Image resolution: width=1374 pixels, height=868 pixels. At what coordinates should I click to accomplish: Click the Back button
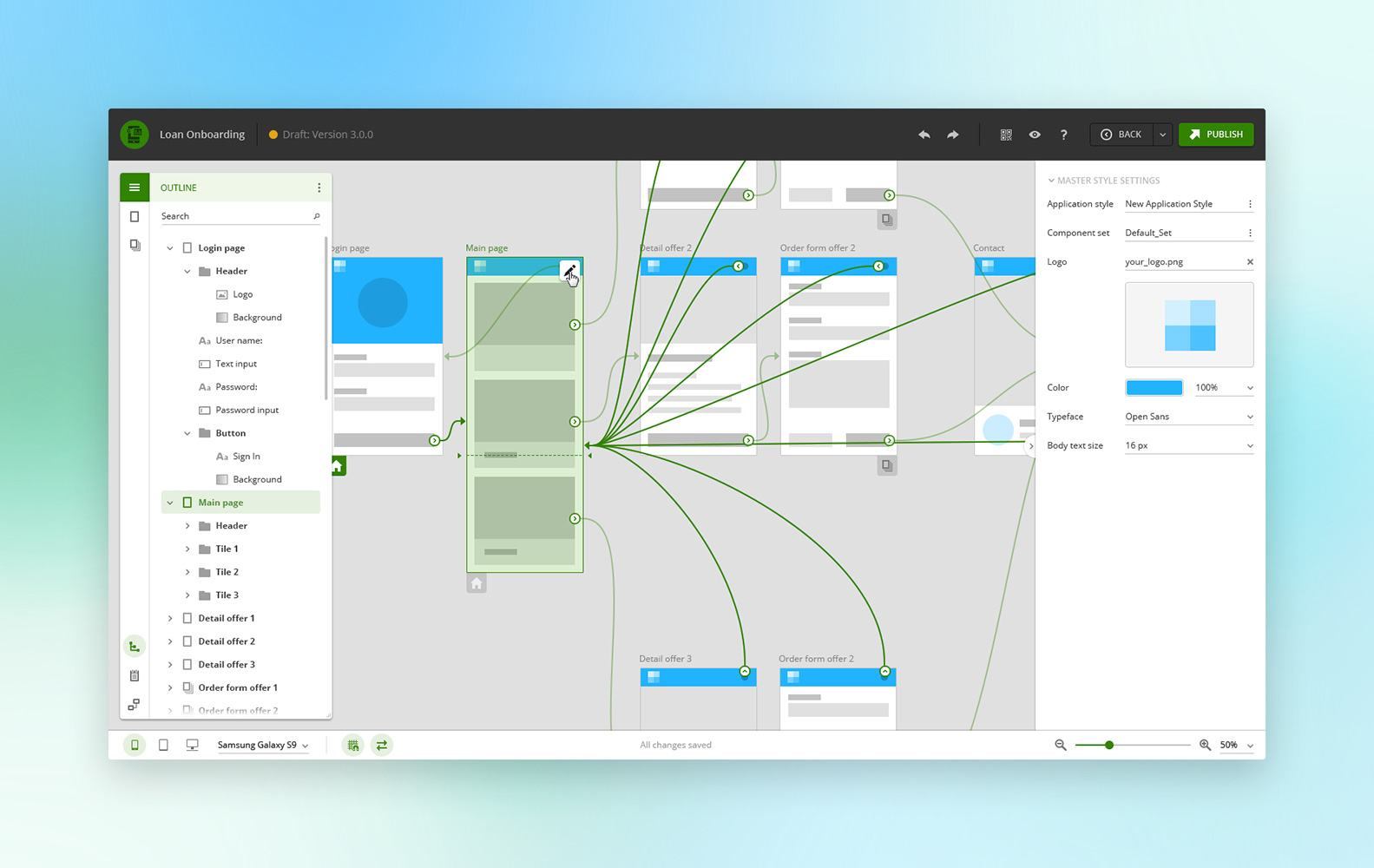pyautogui.click(x=1121, y=135)
